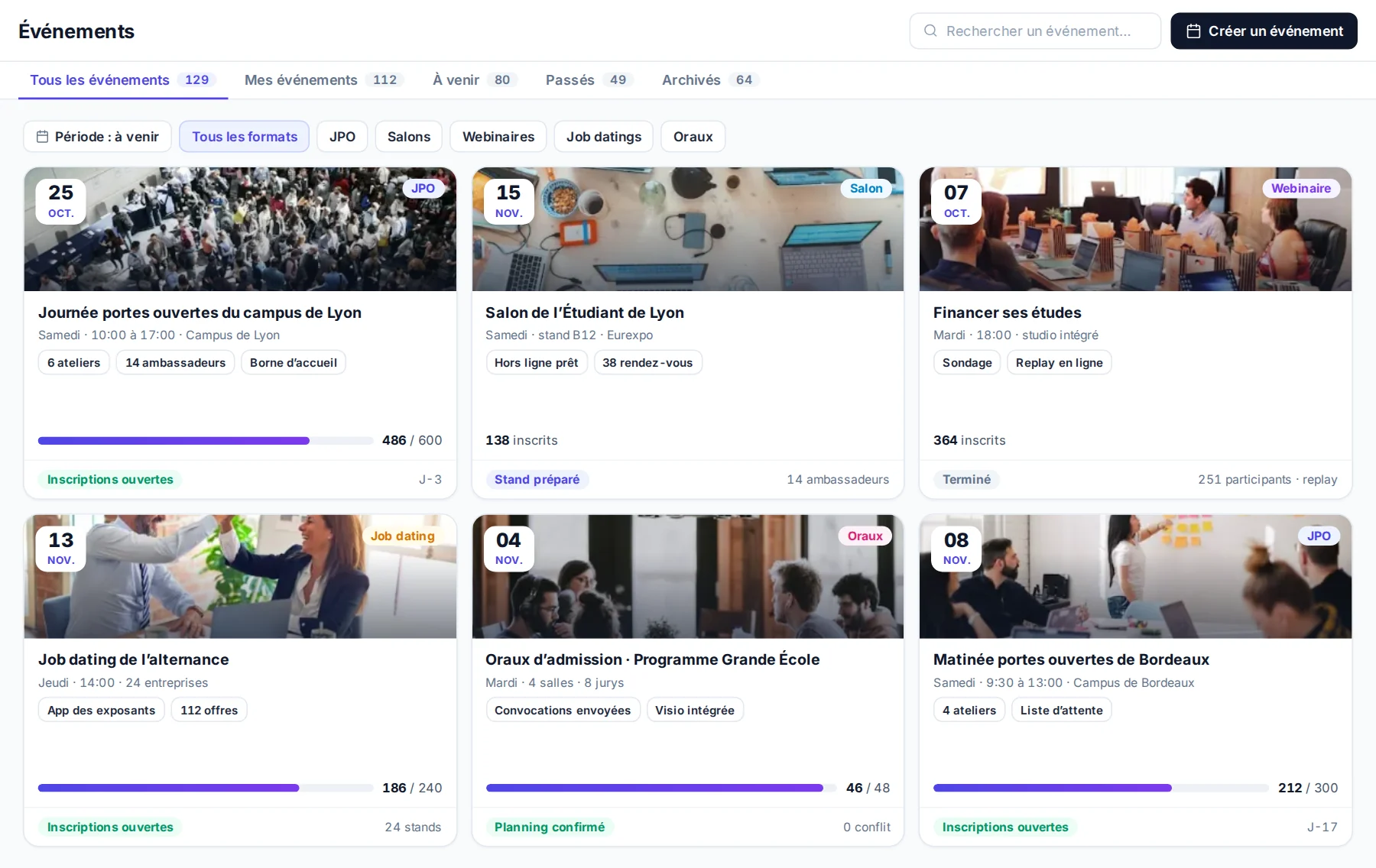This screenshot has width=1376, height=868.
Task: Filter events by Salons
Action: point(409,137)
